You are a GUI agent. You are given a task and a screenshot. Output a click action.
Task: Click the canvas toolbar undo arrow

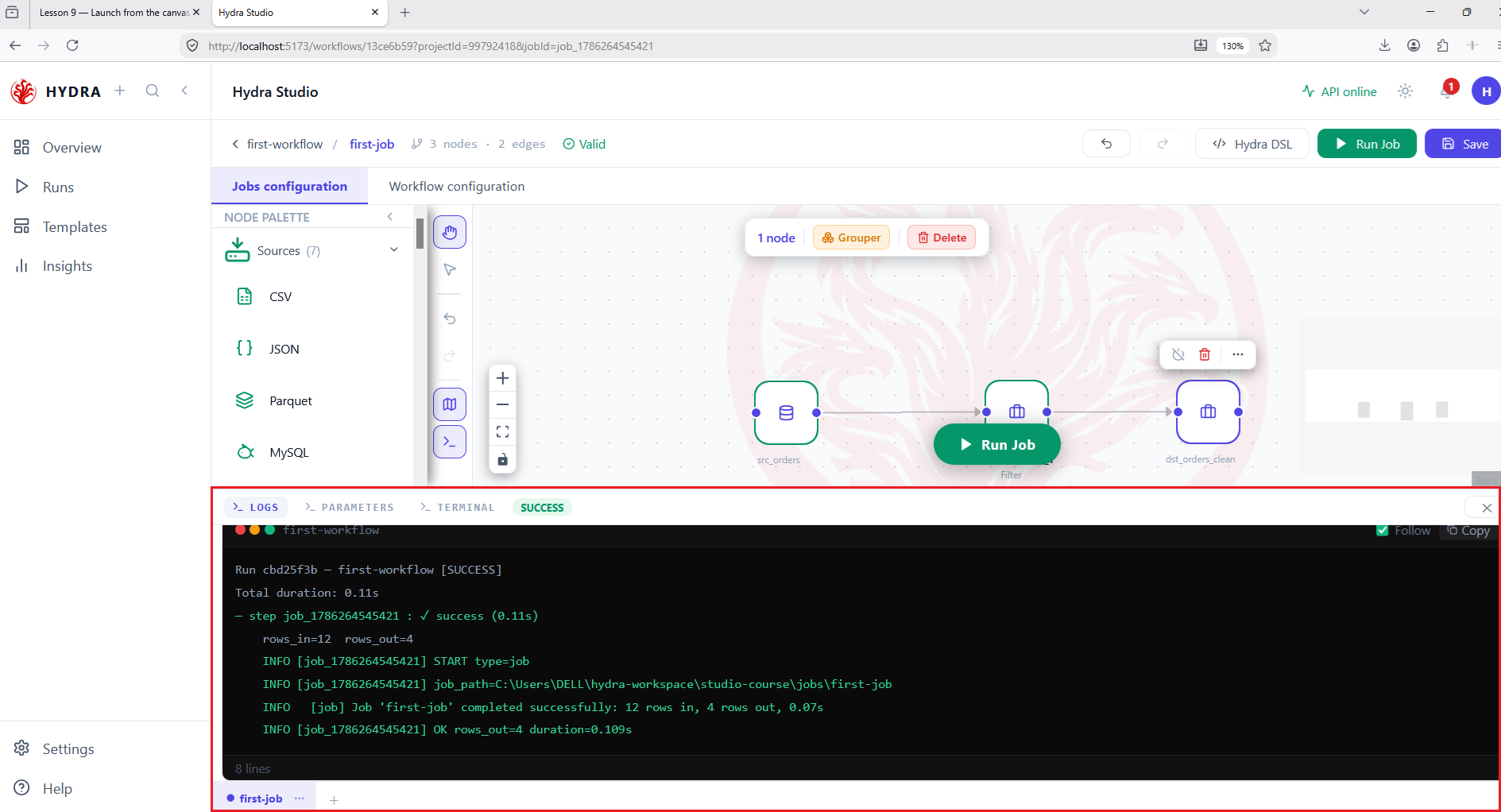click(x=450, y=319)
